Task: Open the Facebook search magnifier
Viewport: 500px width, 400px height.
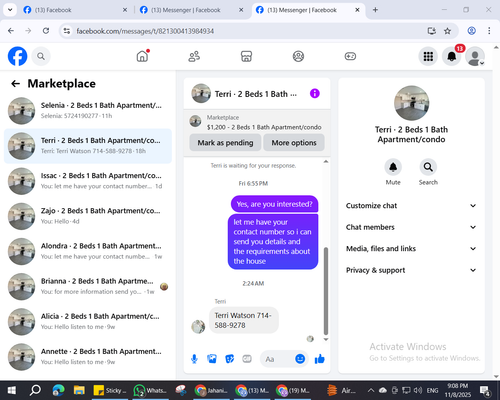Action: click(x=41, y=56)
